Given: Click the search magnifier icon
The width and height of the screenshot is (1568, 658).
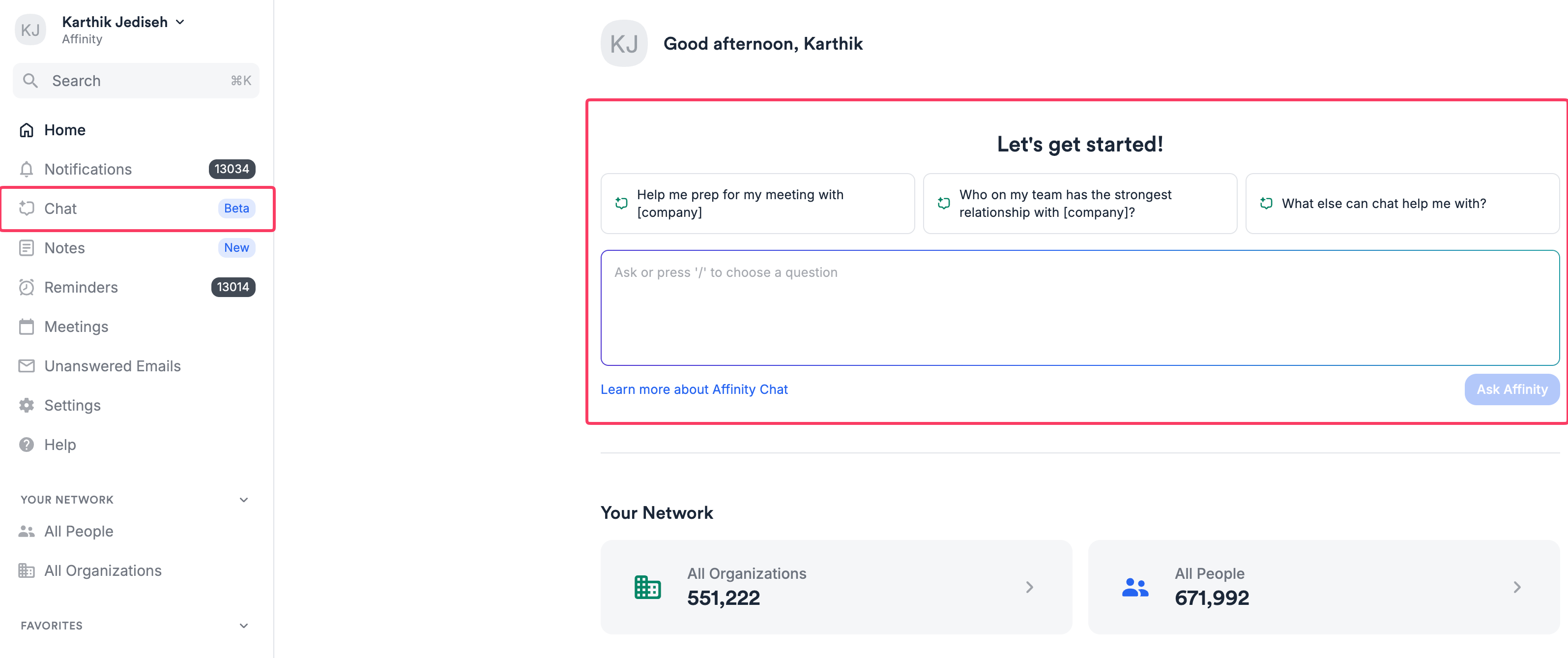Looking at the screenshot, I should (30, 81).
